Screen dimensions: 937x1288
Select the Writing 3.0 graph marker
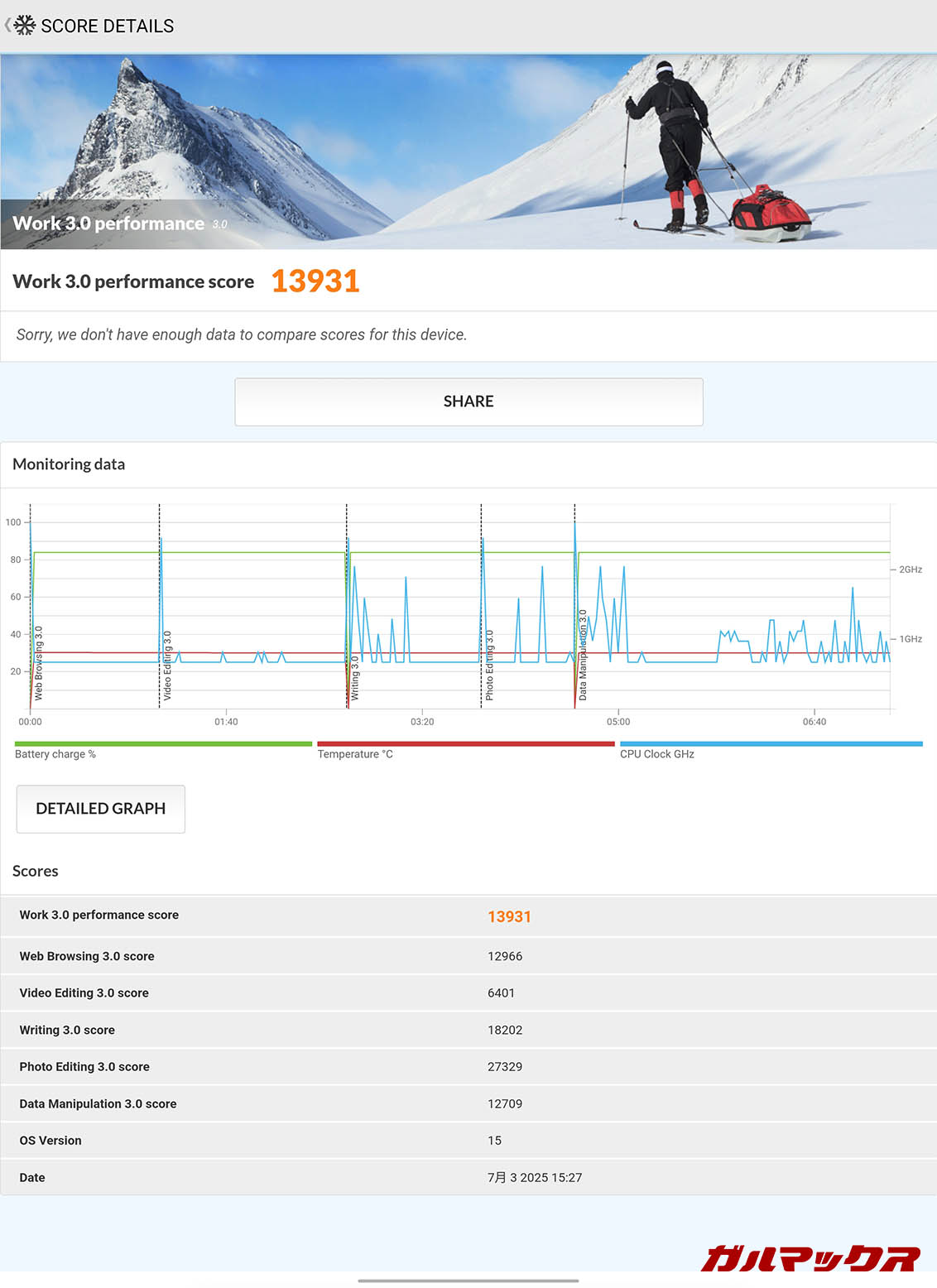pyautogui.click(x=354, y=678)
